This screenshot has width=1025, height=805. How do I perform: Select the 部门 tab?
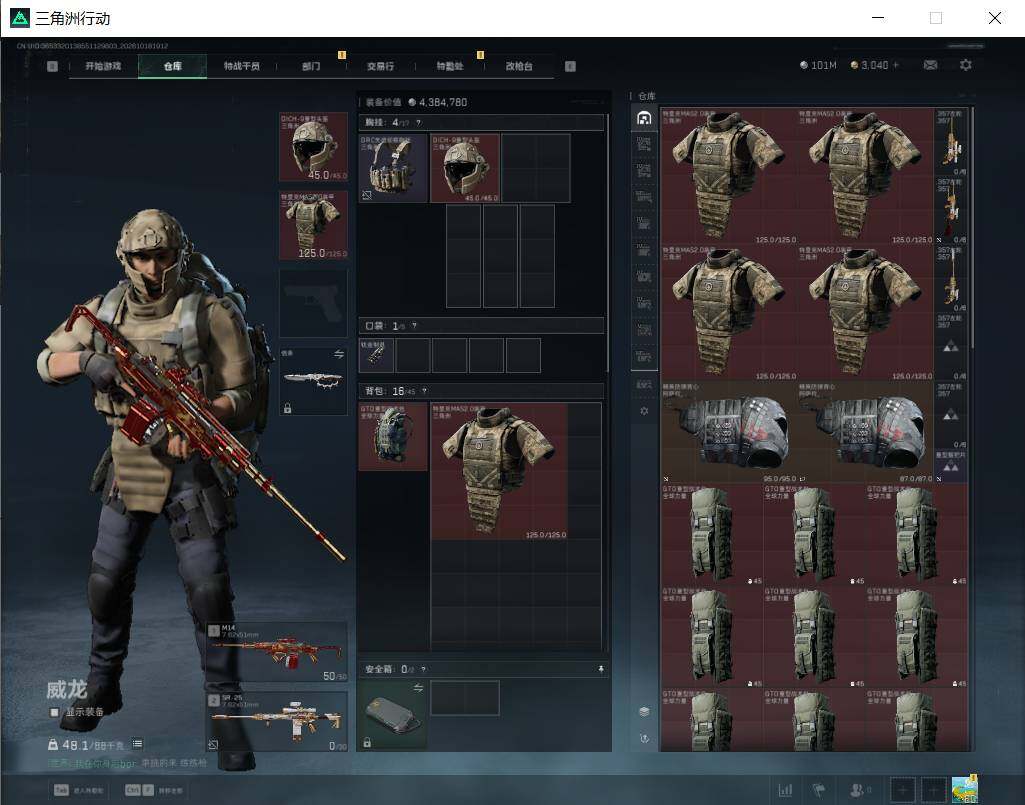tap(311, 66)
